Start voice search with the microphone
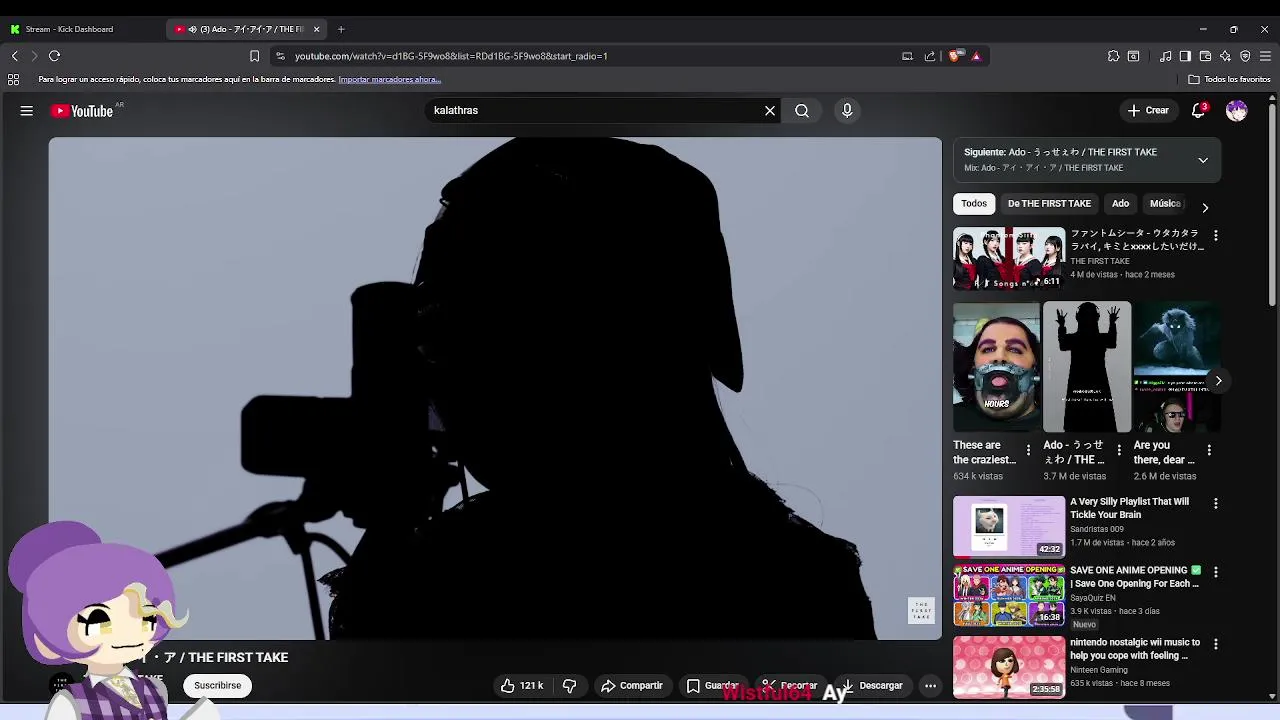Image resolution: width=1280 pixels, height=720 pixels. pyautogui.click(x=847, y=111)
